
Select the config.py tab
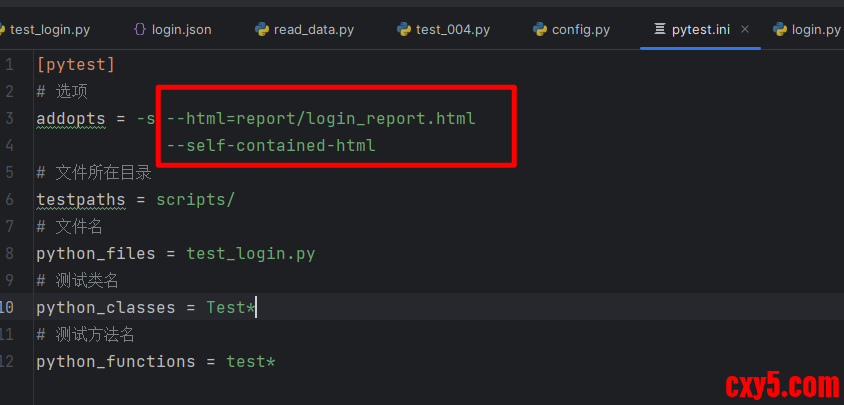pos(580,29)
